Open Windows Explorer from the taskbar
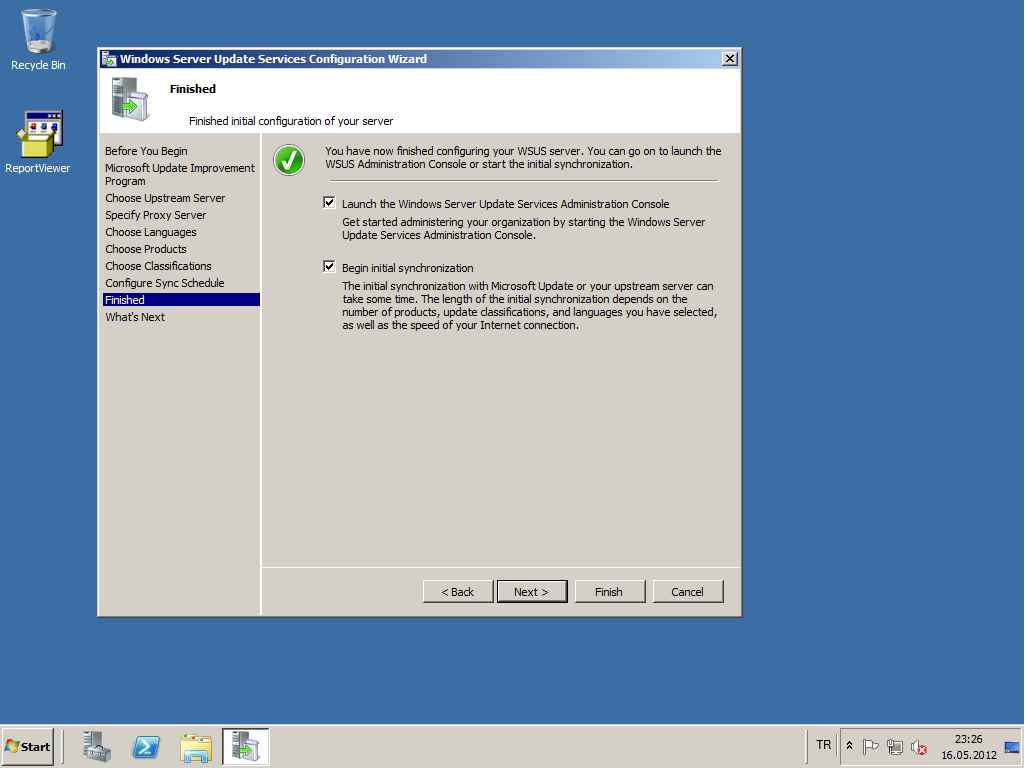Screen dimensions: 1026x771 click(196, 747)
